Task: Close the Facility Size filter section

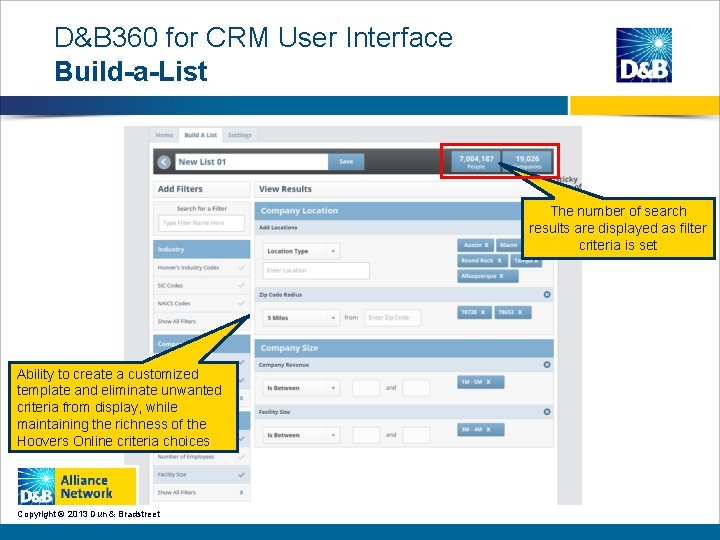Action: coord(547,412)
